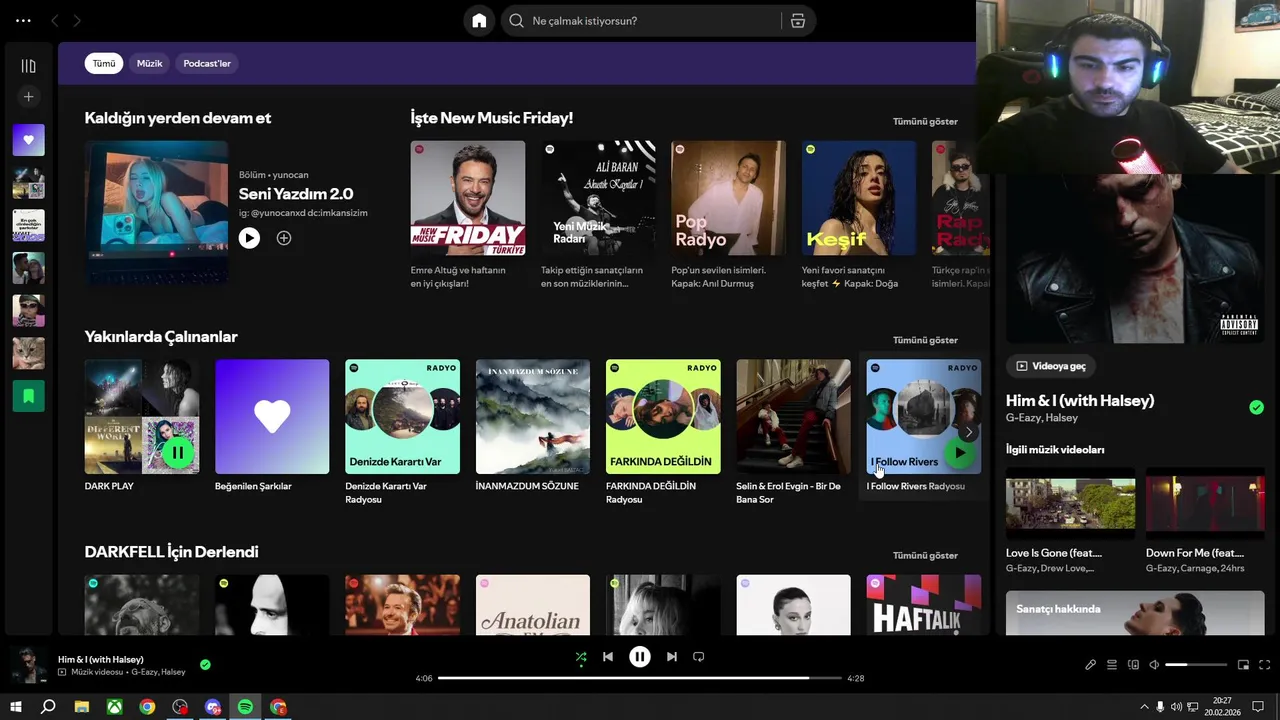The image size is (1280, 720).
Task: Pause playback with the main pause button
Action: pos(640,657)
